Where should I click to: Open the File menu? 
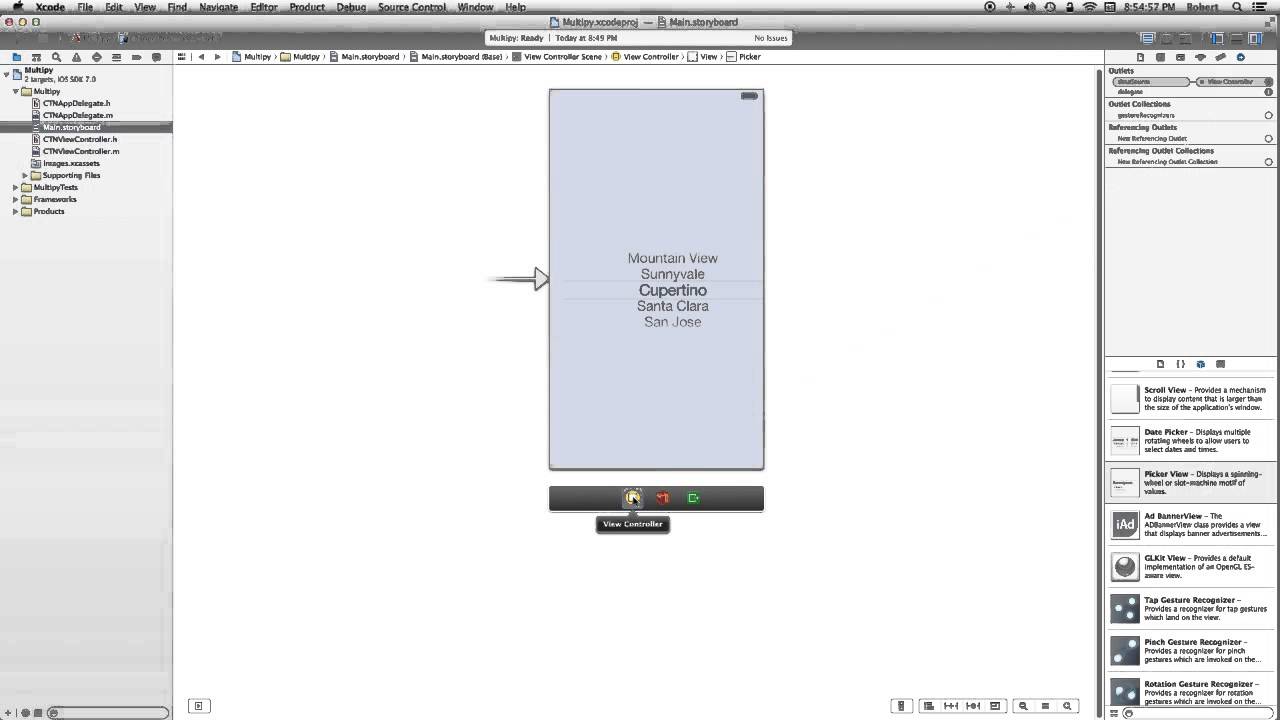[85, 7]
